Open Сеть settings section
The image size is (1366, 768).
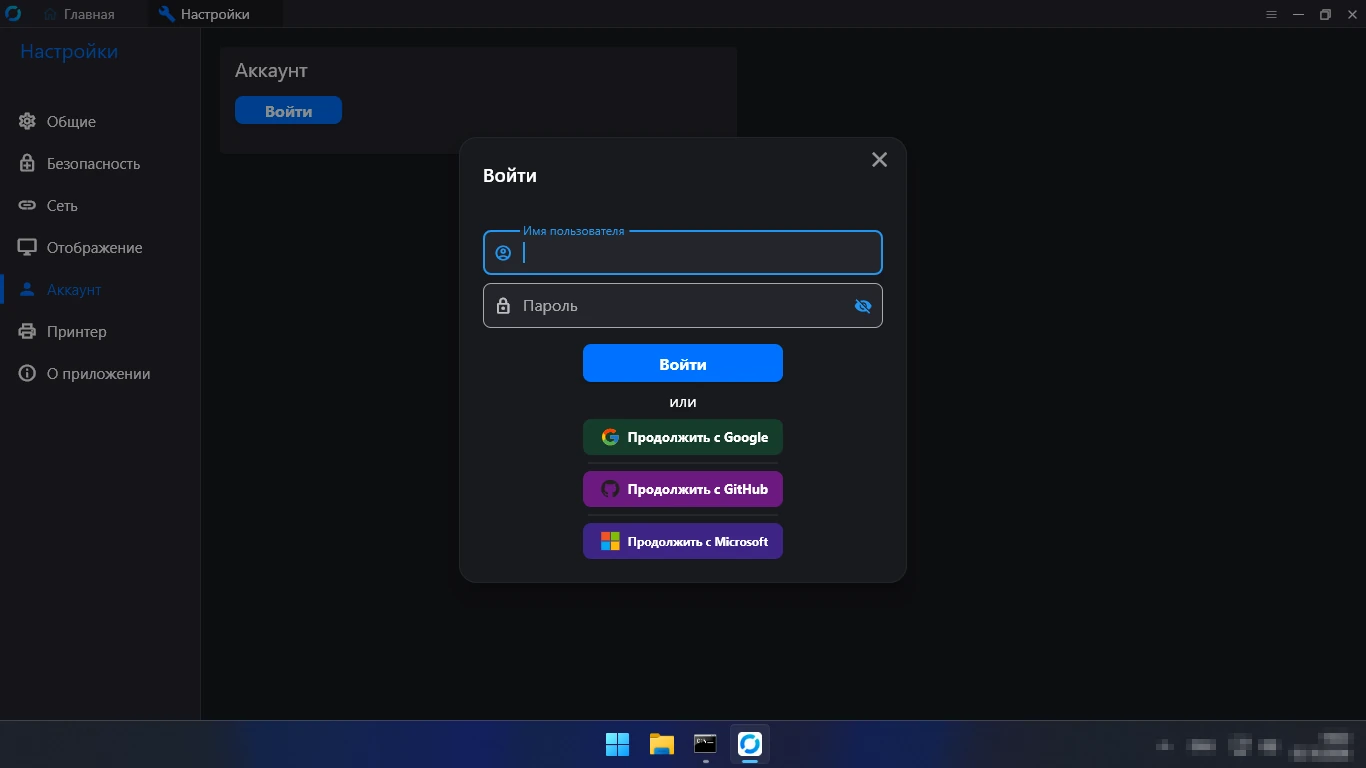(x=100, y=206)
